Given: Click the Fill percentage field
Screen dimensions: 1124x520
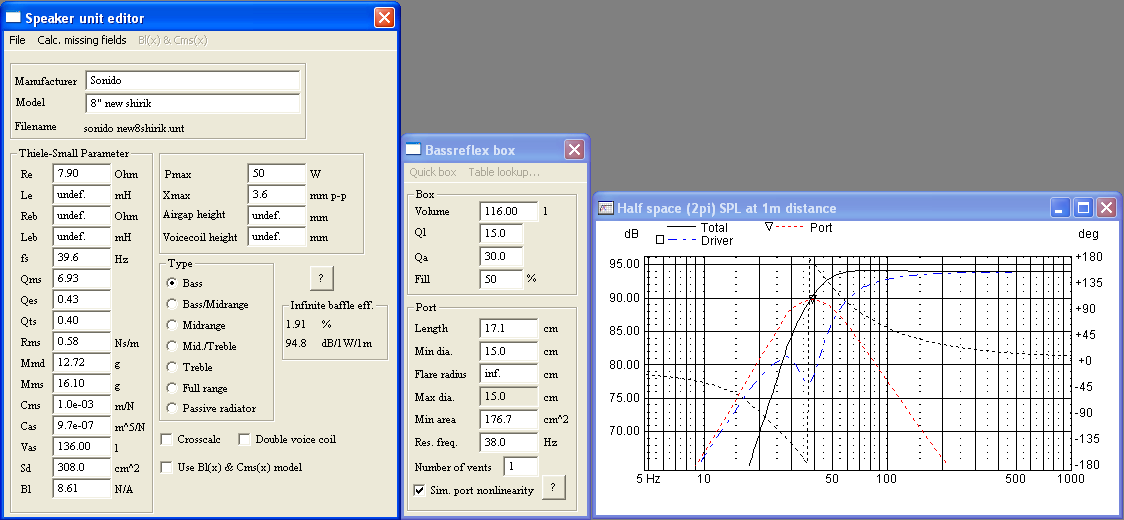Looking at the screenshot, I should pyautogui.click(x=502, y=278).
